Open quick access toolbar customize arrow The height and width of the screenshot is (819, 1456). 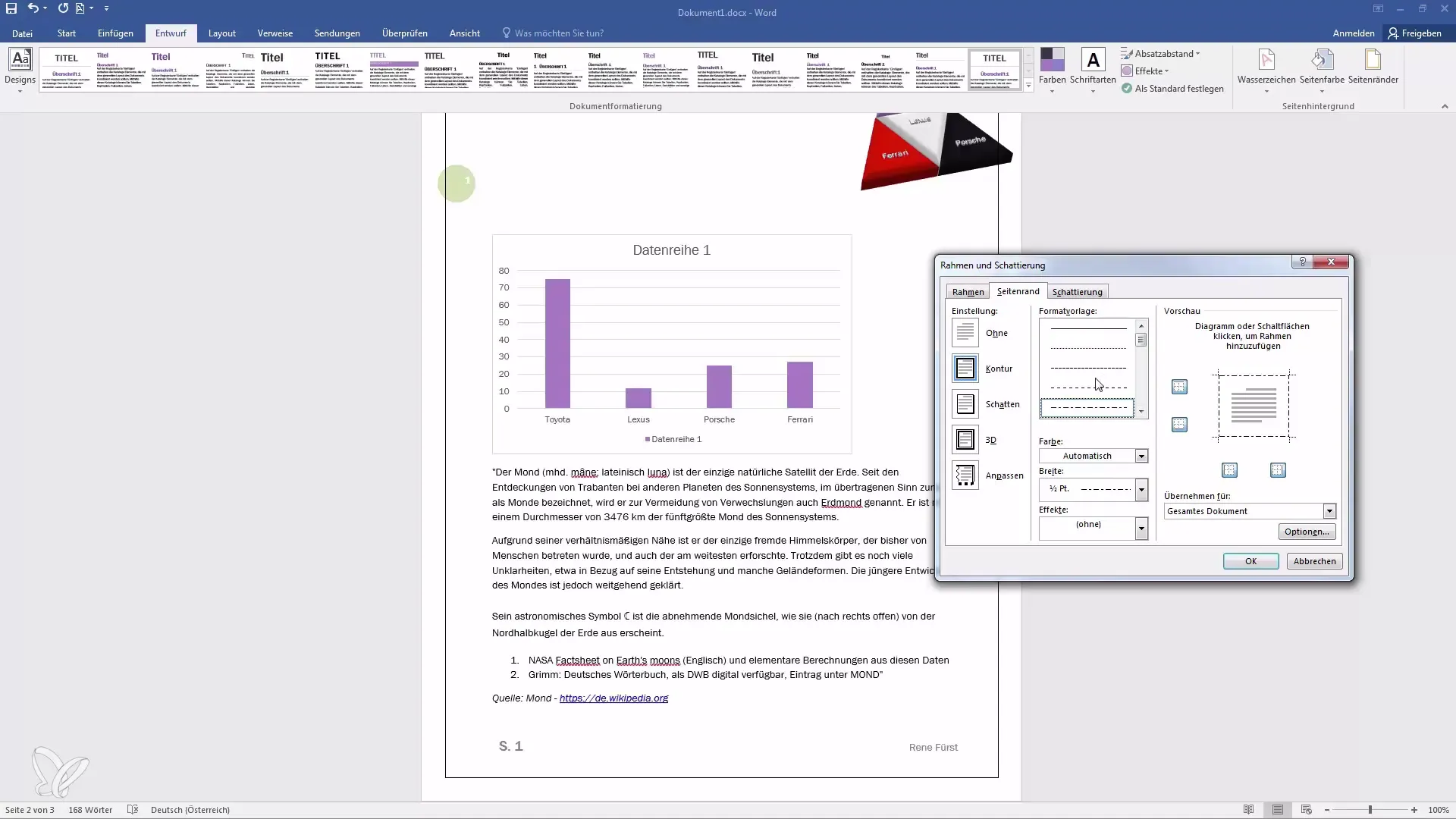click(x=106, y=8)
